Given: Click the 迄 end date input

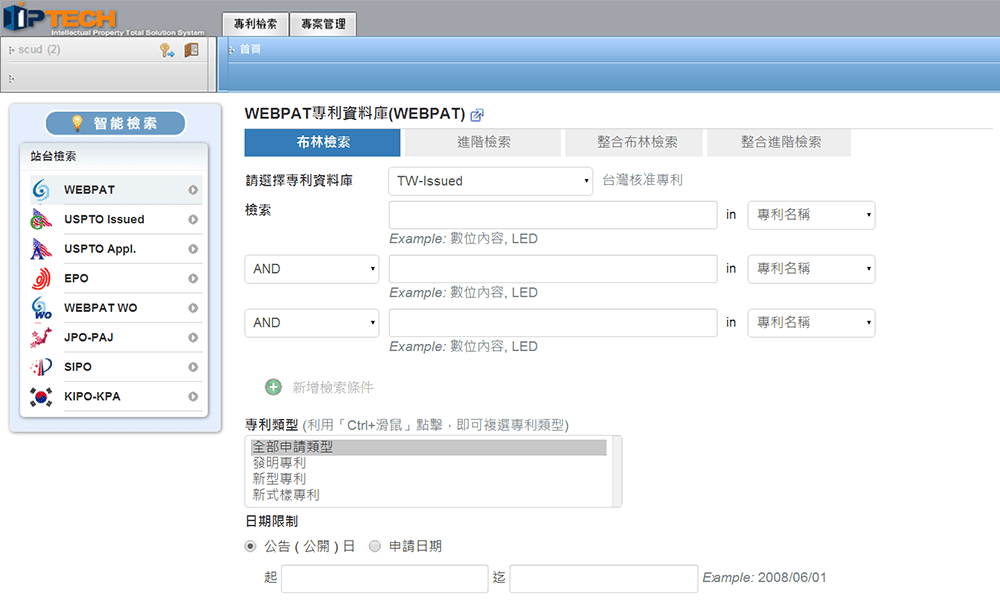Looking at the screenshot, I should [603, 578].
